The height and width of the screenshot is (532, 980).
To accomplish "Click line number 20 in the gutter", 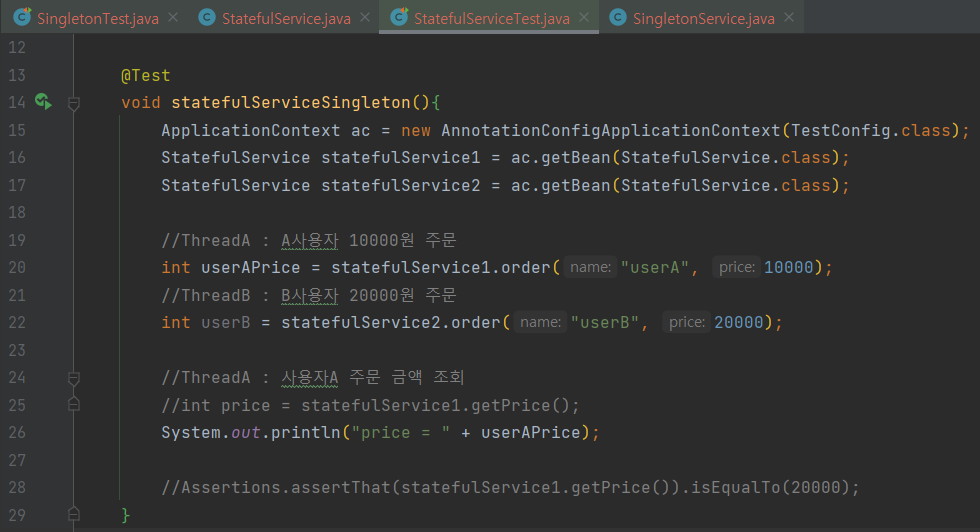I will tap(17, 268).
